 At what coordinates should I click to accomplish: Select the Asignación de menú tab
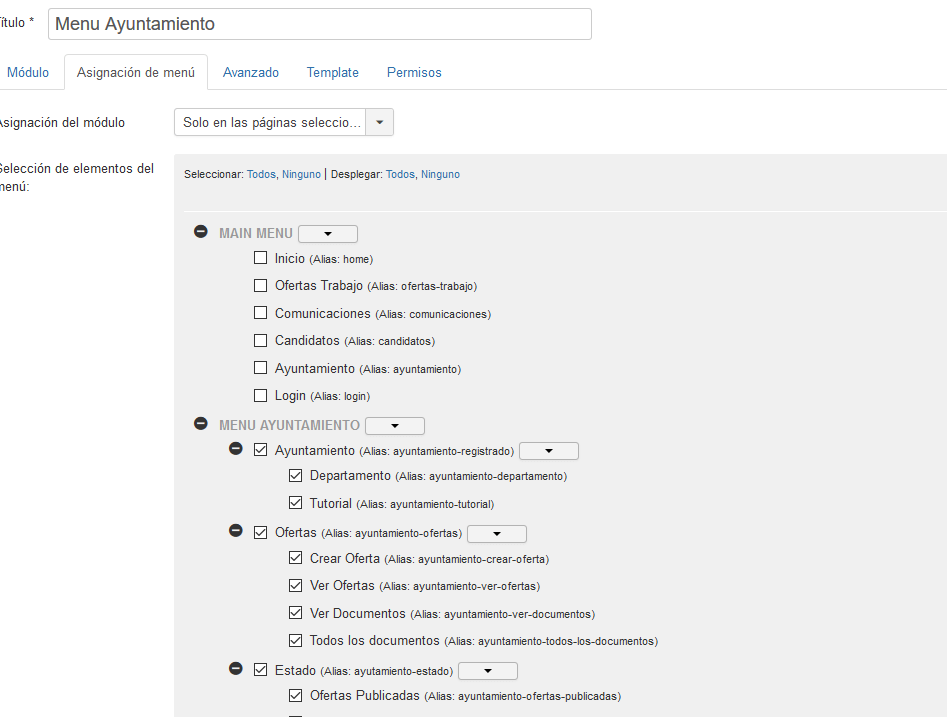pos(136,72)
